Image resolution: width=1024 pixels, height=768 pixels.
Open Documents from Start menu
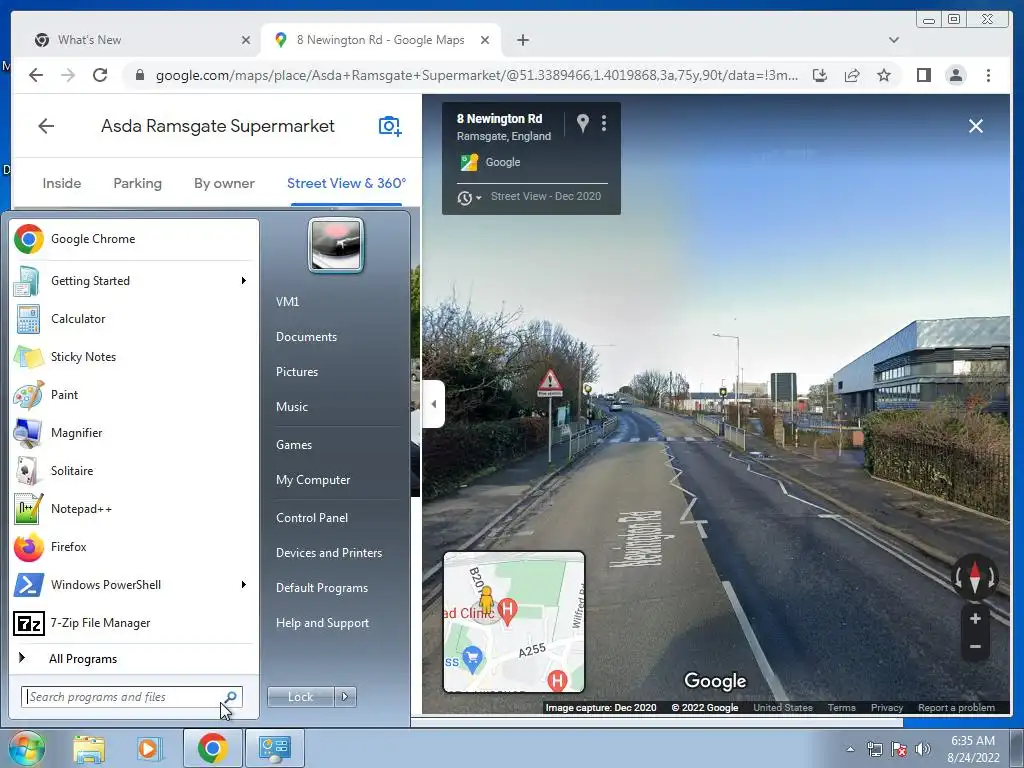coord(306,337)
